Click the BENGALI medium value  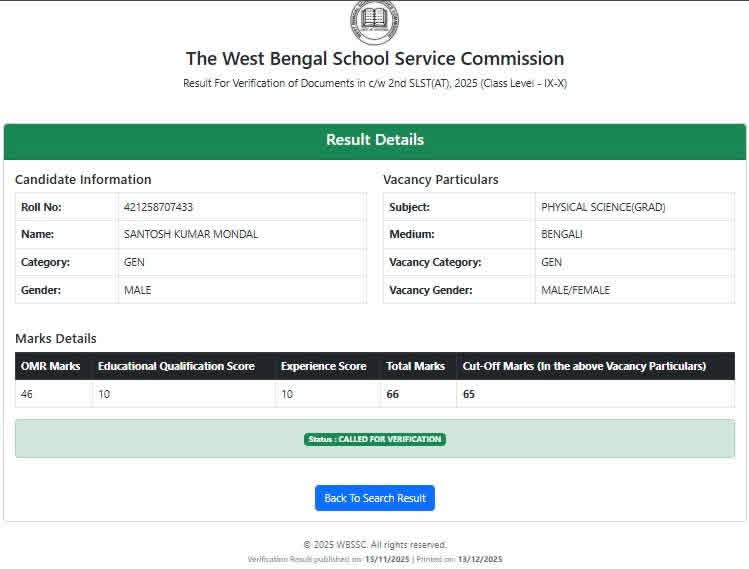[562, 234]
